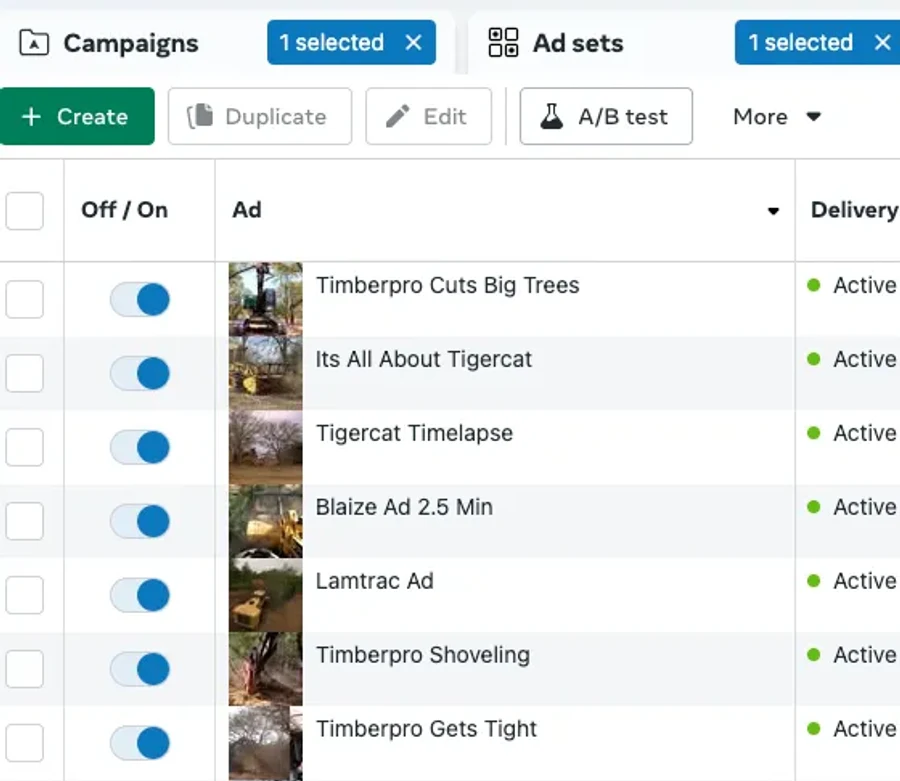Open the Campaigns tab
The width and height of the screenshot is (900, 781).
pos(131,43)
